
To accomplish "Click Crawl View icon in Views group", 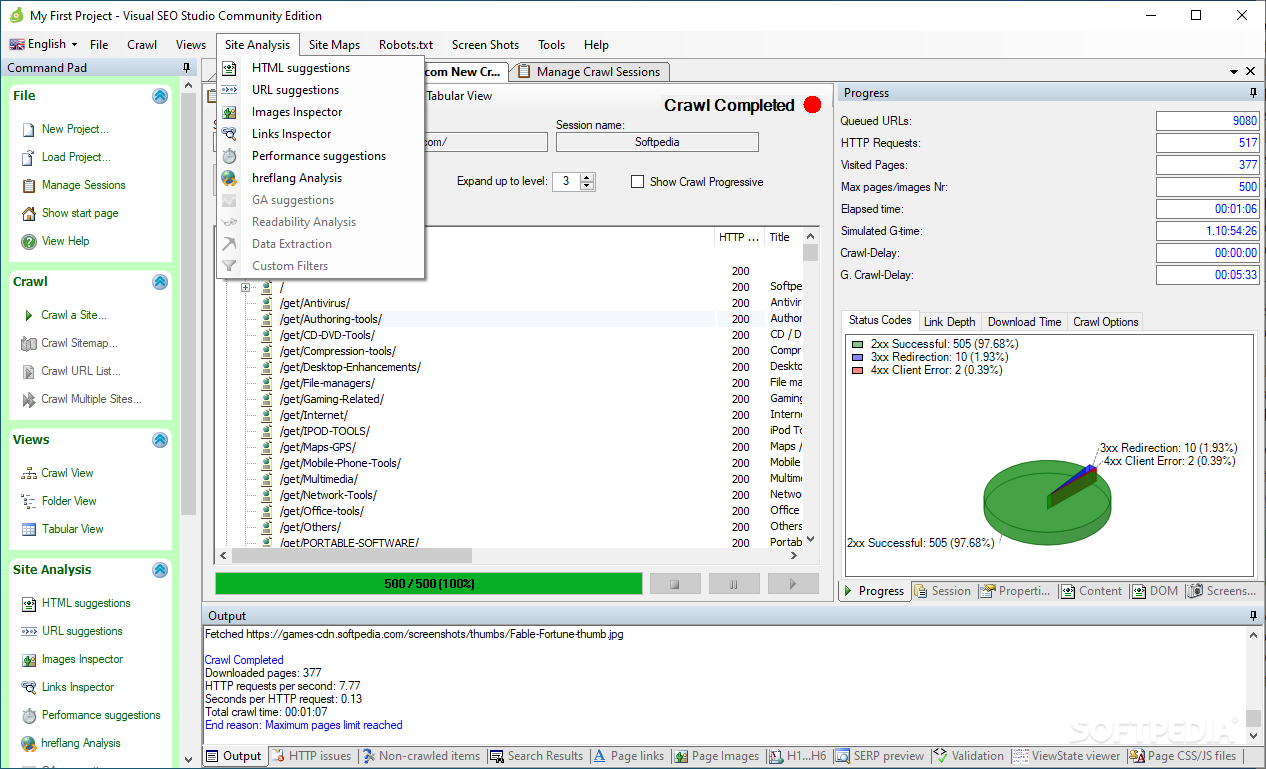I will 29,473.
